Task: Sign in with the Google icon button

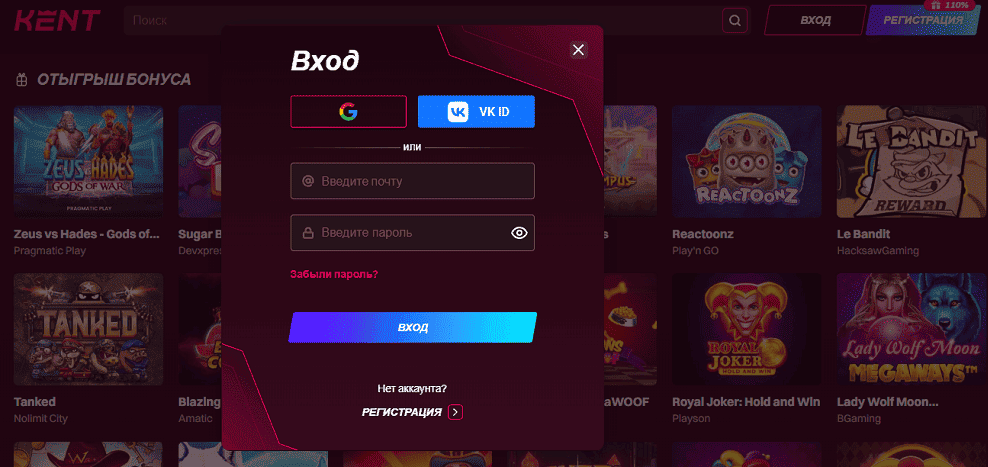Action: pyautogui.click(x=348, y=112)
